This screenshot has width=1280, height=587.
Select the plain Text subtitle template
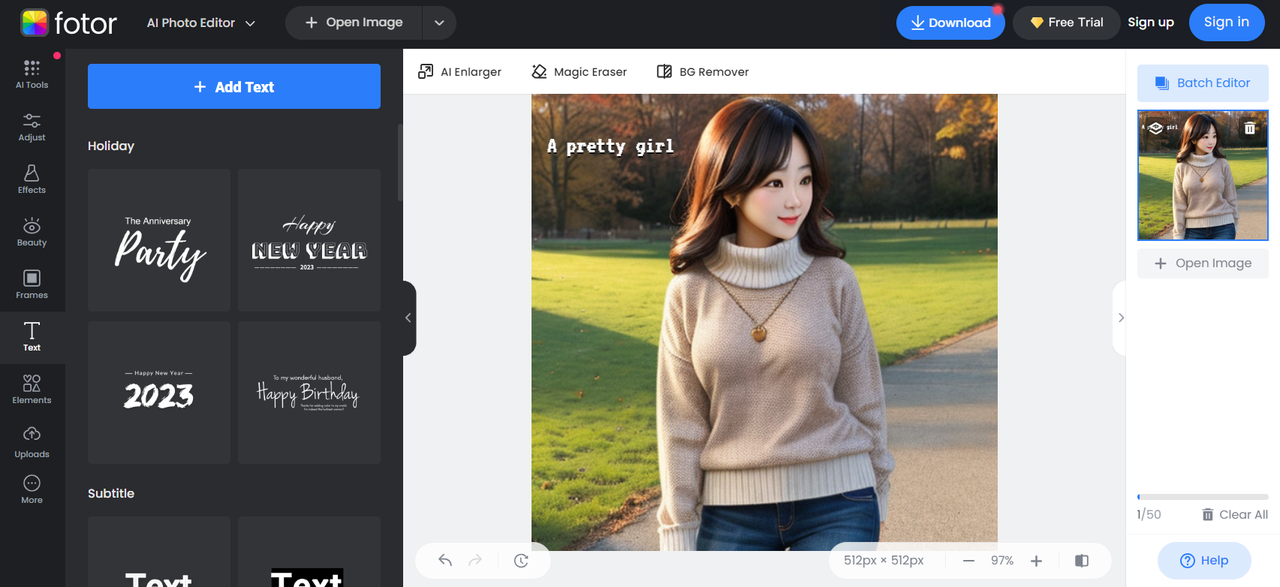pos(159,551)
